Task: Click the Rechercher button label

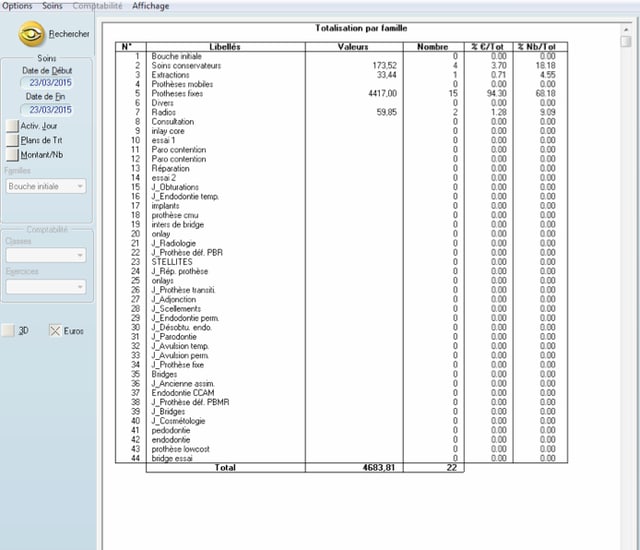Action: pos(69,34)
